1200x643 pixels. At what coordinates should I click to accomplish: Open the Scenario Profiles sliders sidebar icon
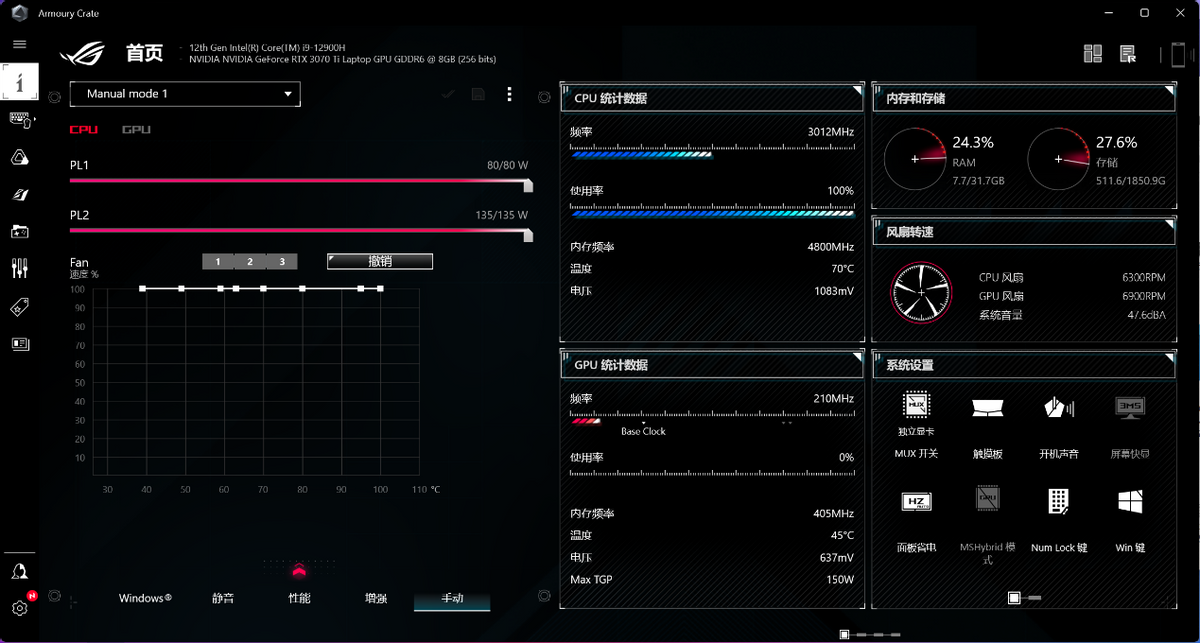tap(20, 268)
